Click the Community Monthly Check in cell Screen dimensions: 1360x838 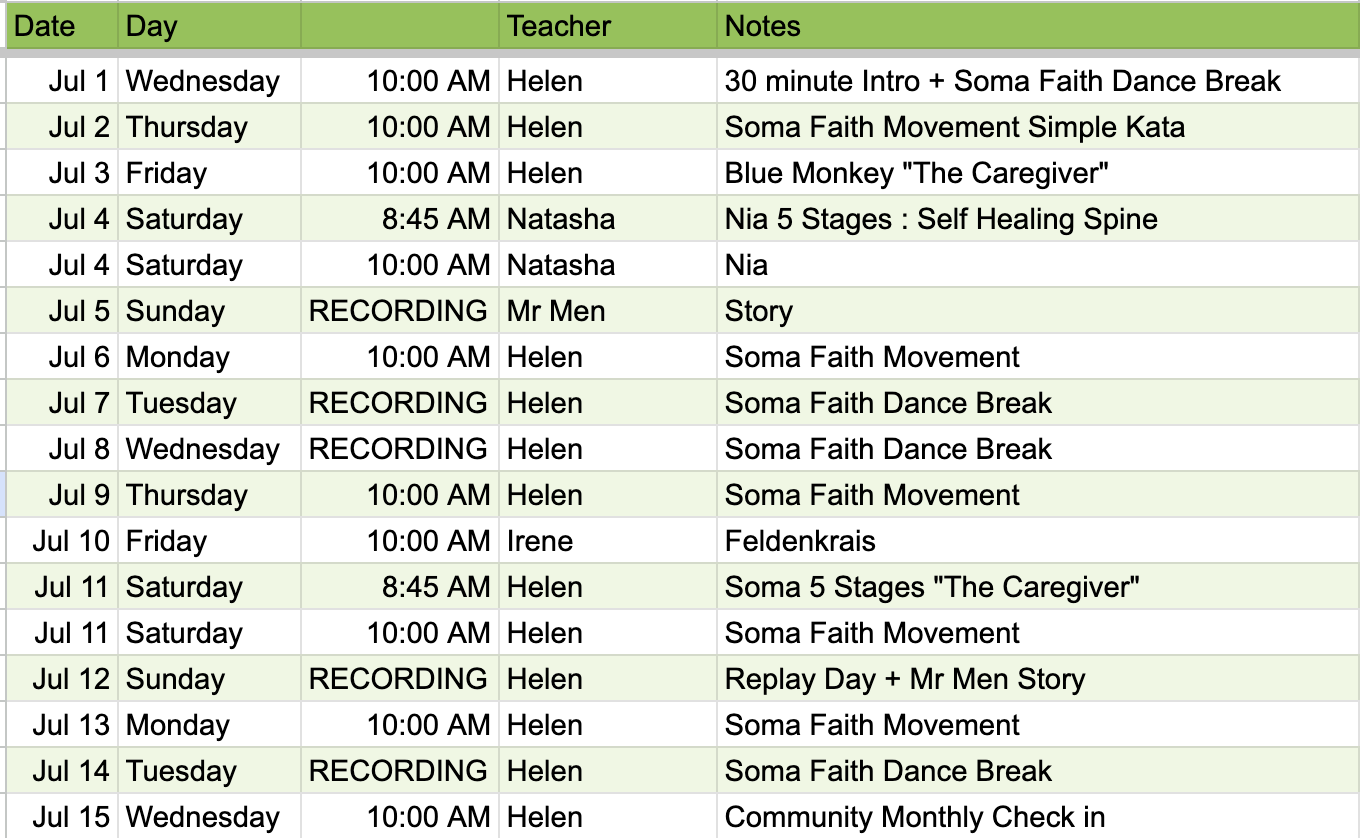pyautogui.click(x=1038, y=817)
